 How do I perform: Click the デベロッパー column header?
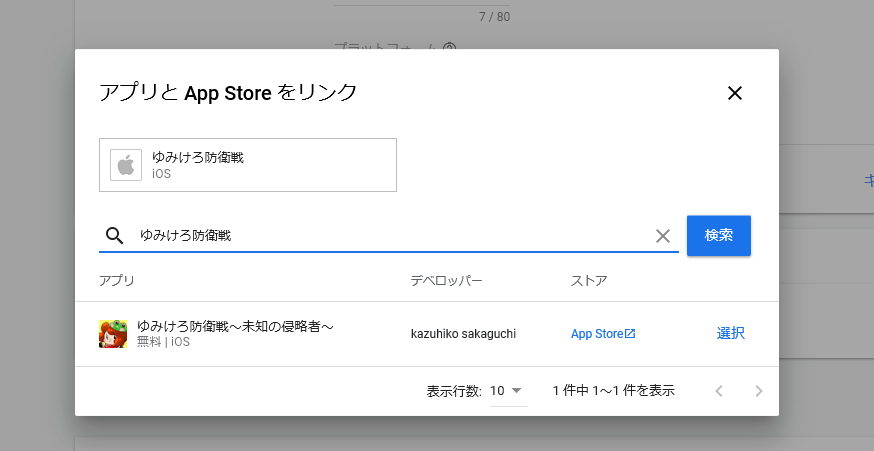click(x=446, y=280)
